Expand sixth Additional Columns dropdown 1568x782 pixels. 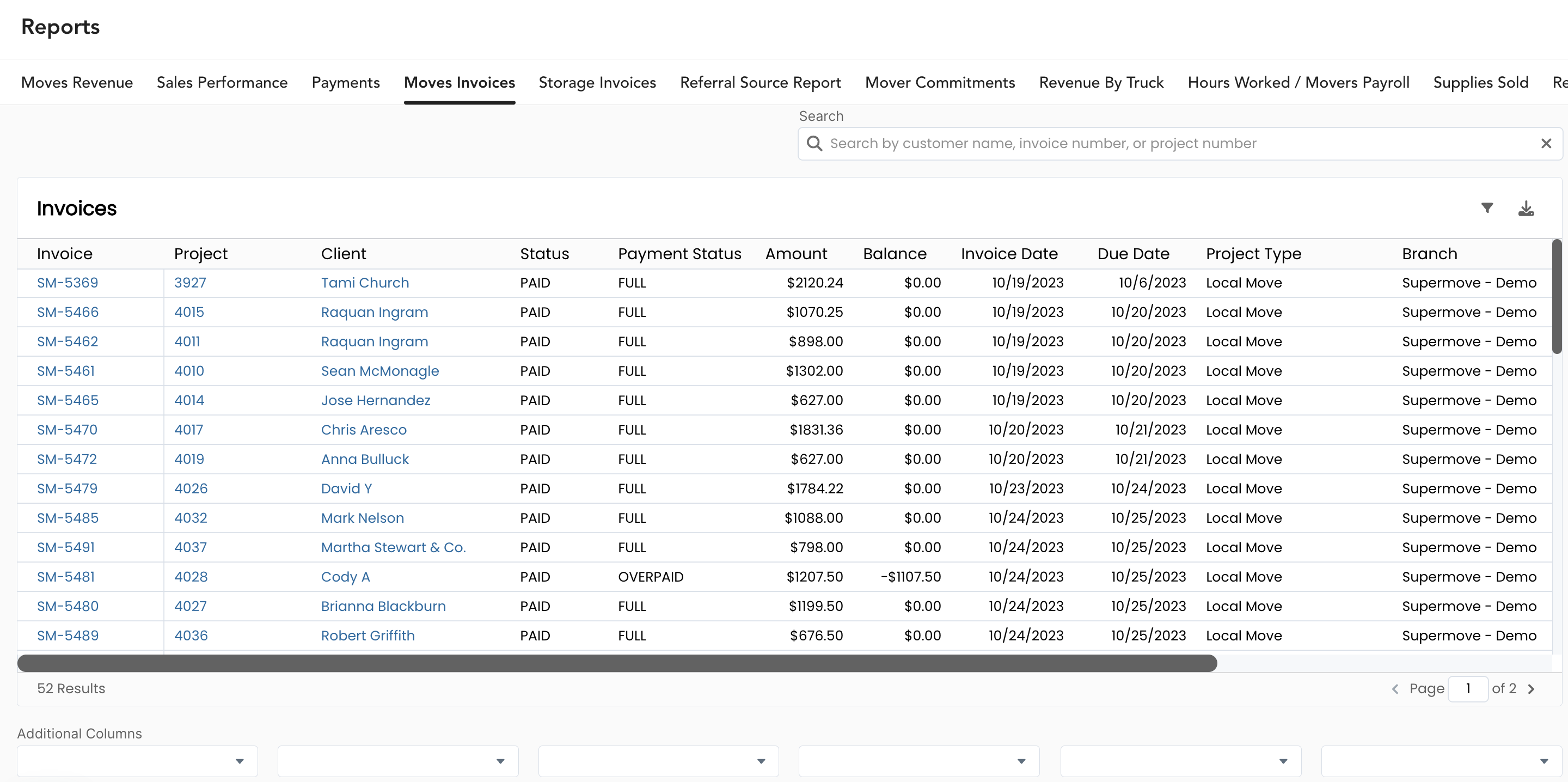point(1441,761)
